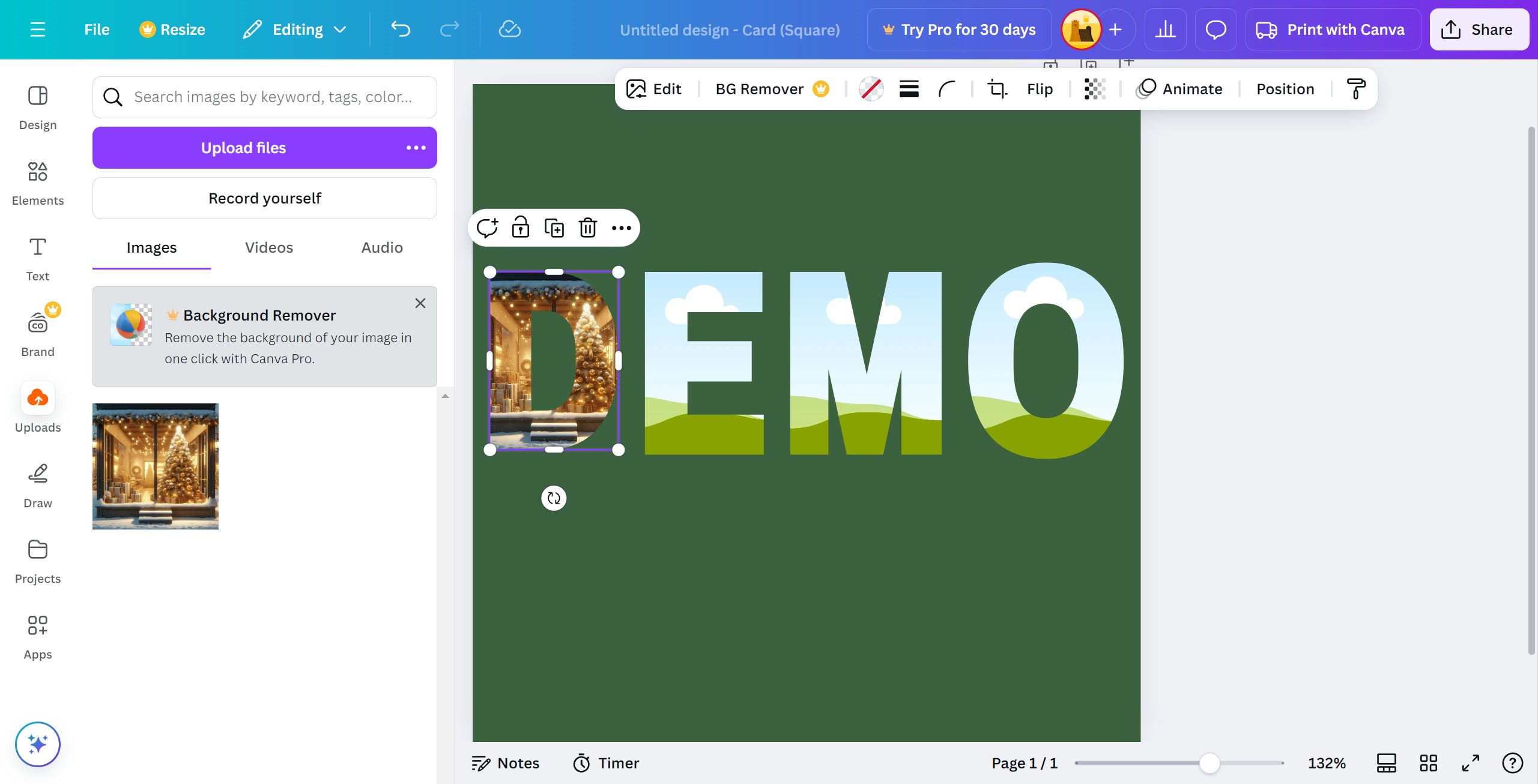Click the crop tool icon
This screenshot has width=1538, height=784.
coord(997,89)
